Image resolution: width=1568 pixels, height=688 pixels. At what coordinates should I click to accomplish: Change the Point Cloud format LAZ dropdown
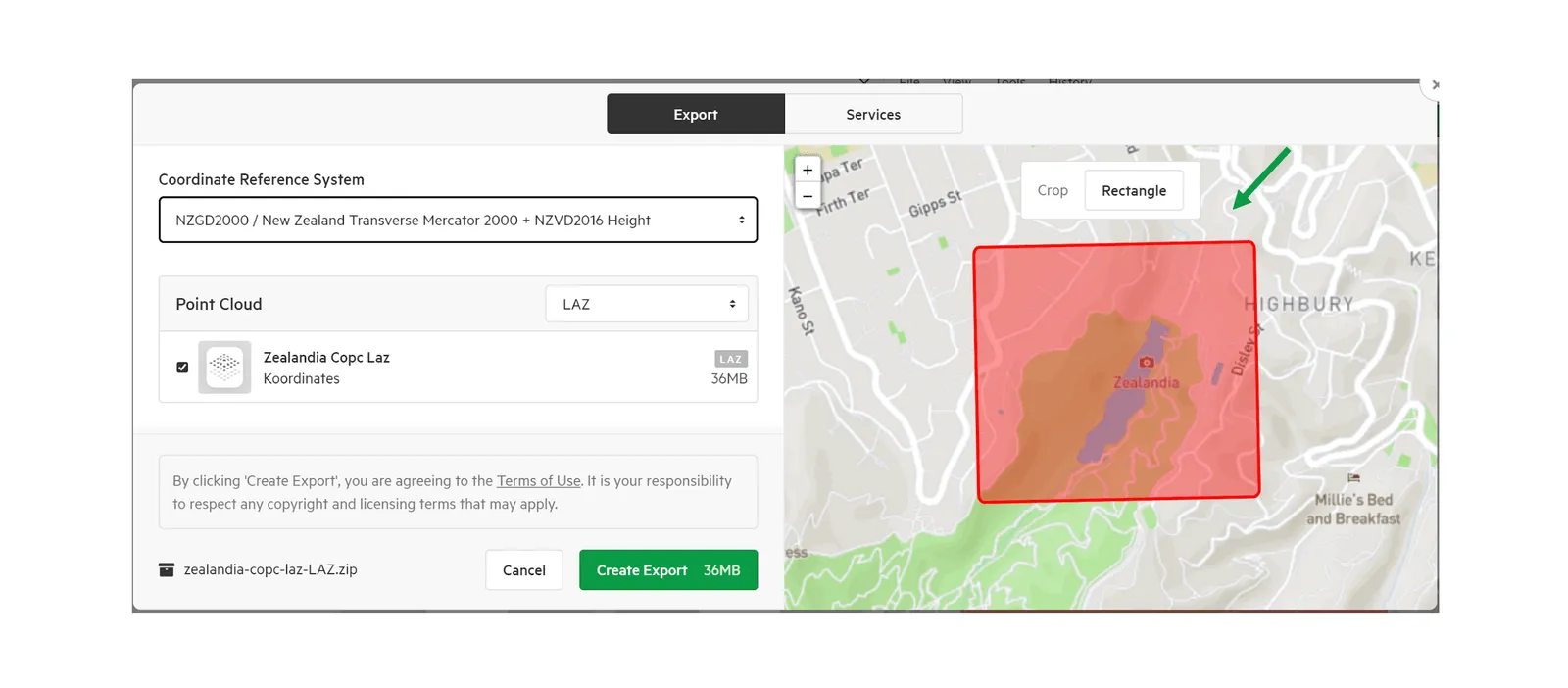point(647,304)
